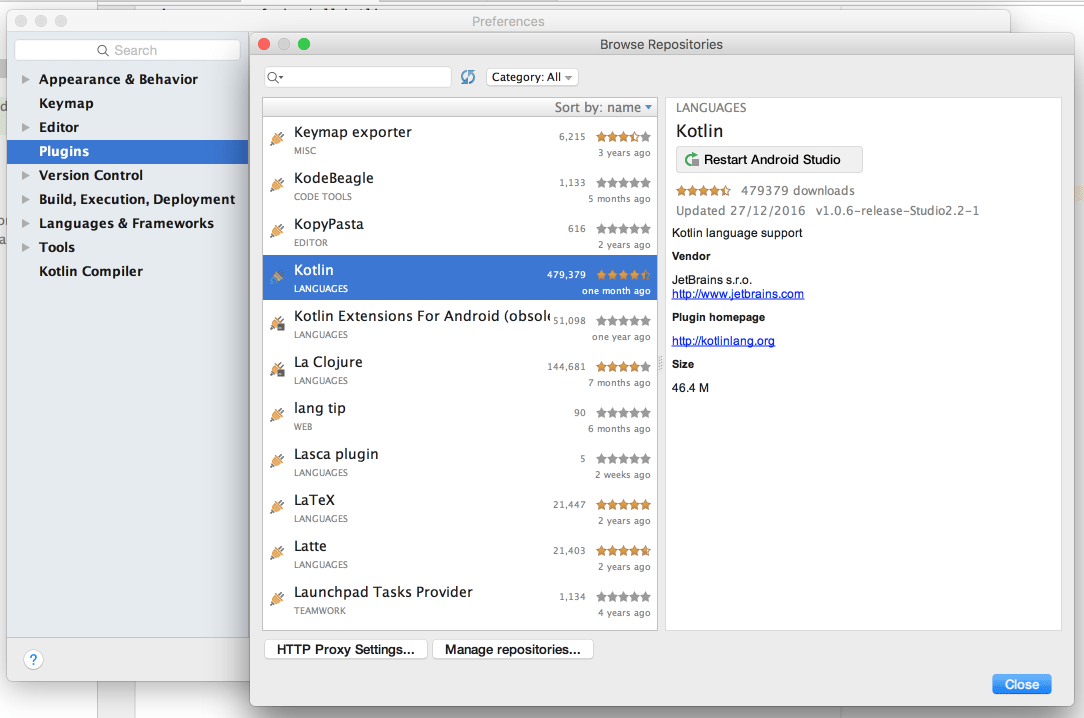
Task: Click the Latte plugin icon
Action: [277, 552]
